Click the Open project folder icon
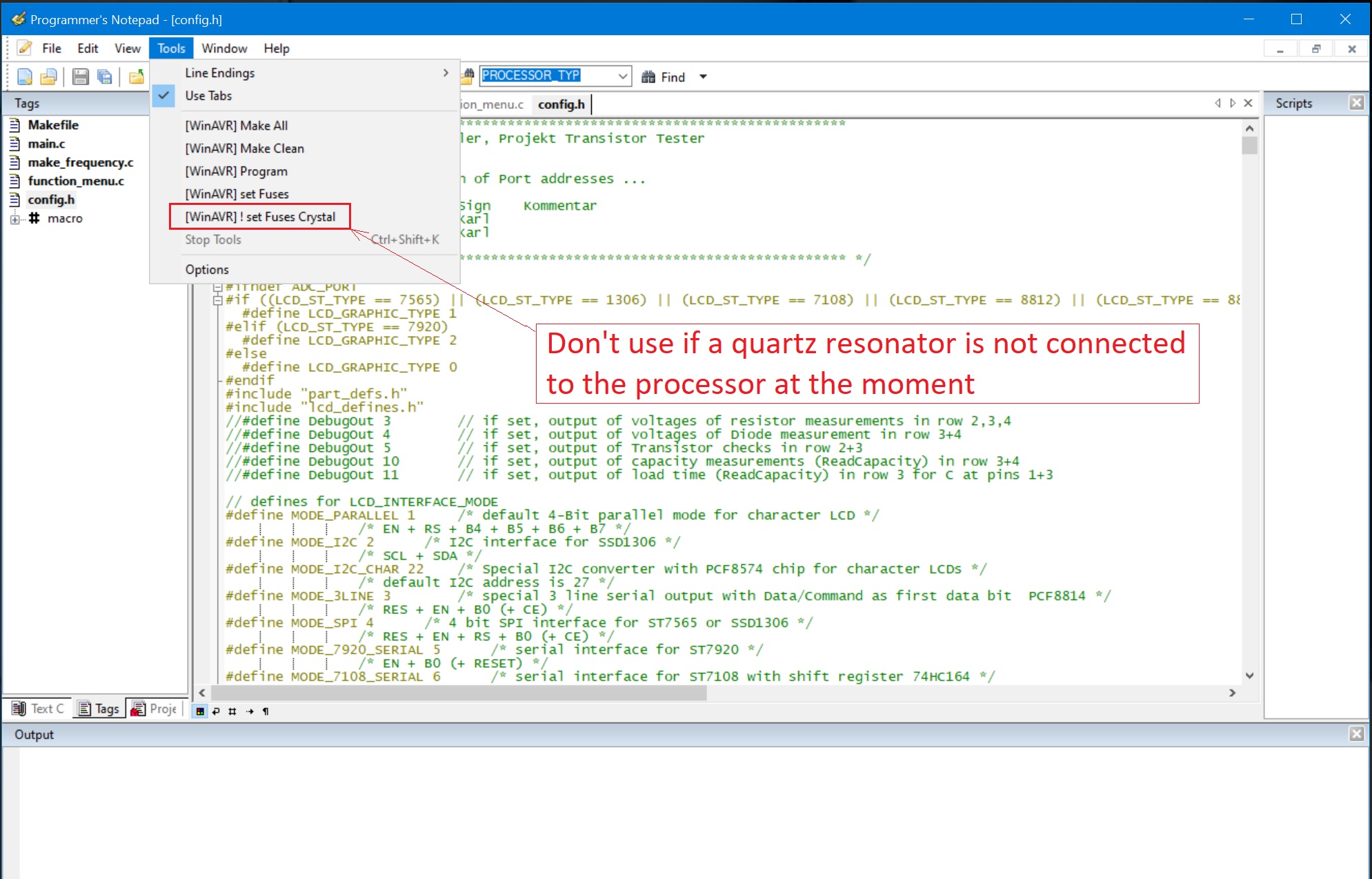Screen dimensions: 1372x879 tap(137, 77)
